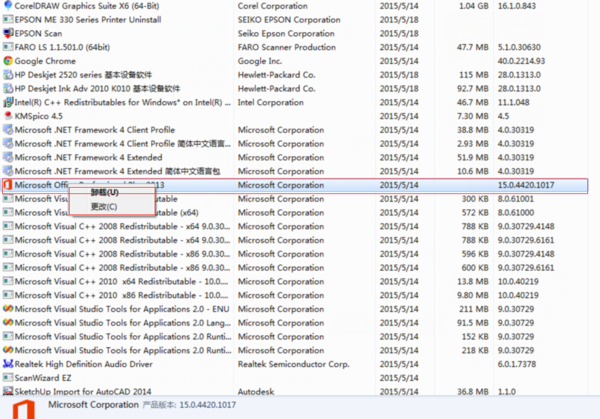600x419 pixels.
Task: Select the Intel(R) C++ Redistributables icon
Action: [x=8, y=102]
